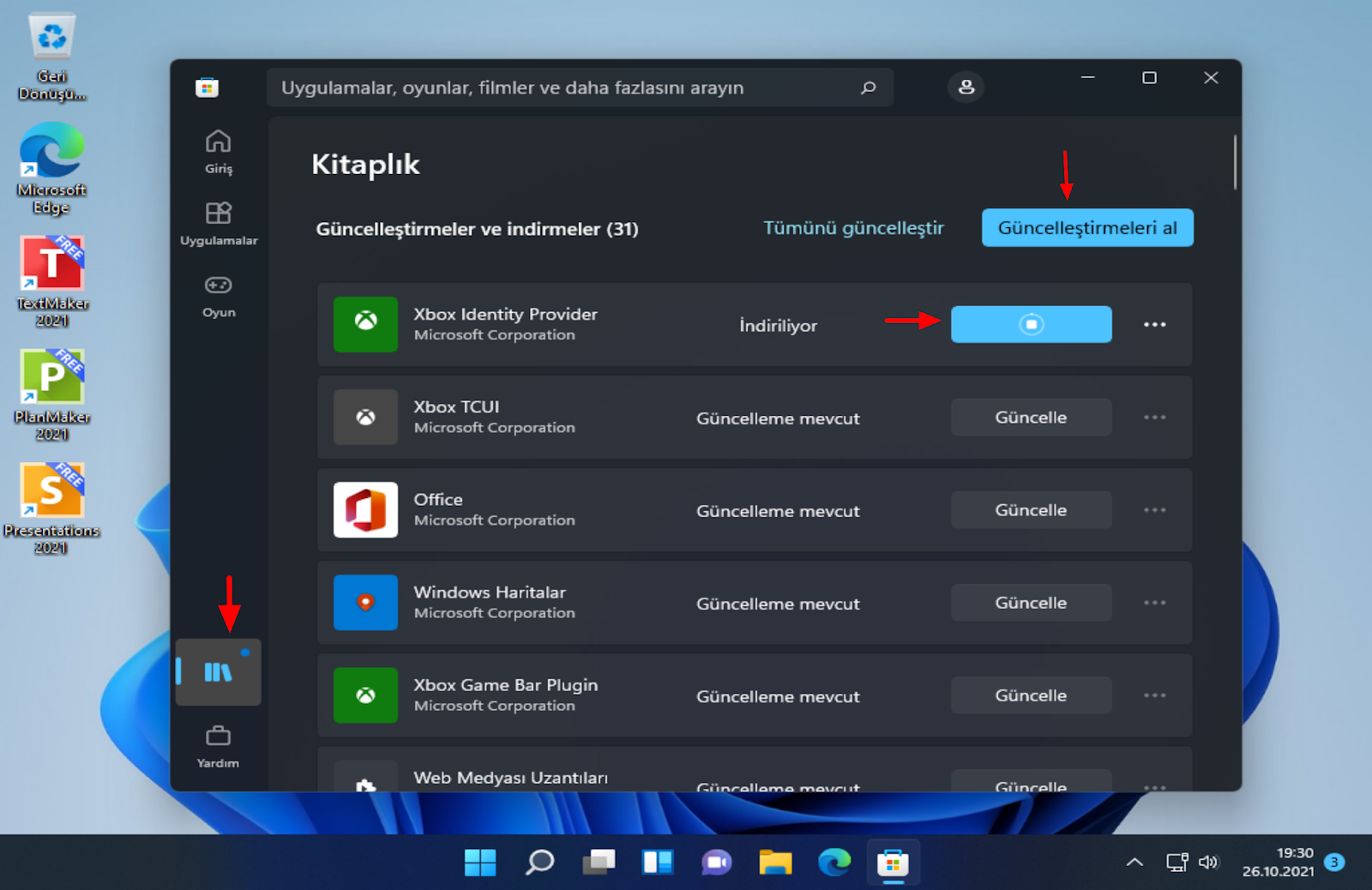This screenshot has height=890, width=1372.
Task: Open File Explorer from taskbar
Action: [775, 863]
